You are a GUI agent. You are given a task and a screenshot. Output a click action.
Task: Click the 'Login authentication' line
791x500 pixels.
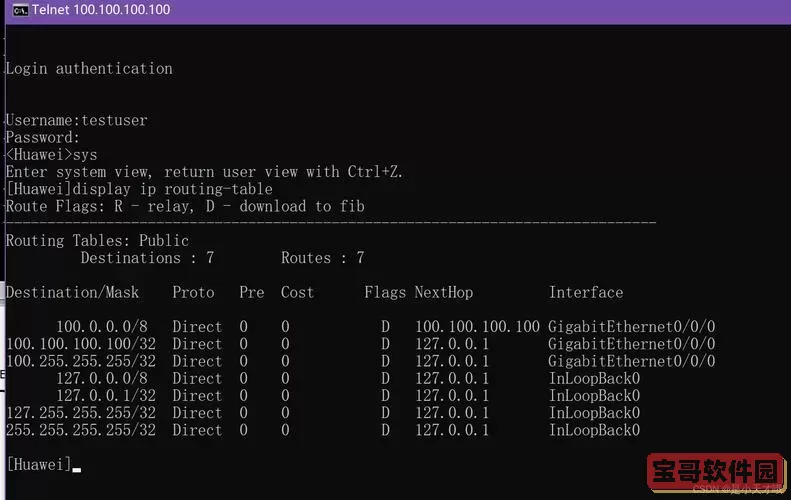point(89,69)
